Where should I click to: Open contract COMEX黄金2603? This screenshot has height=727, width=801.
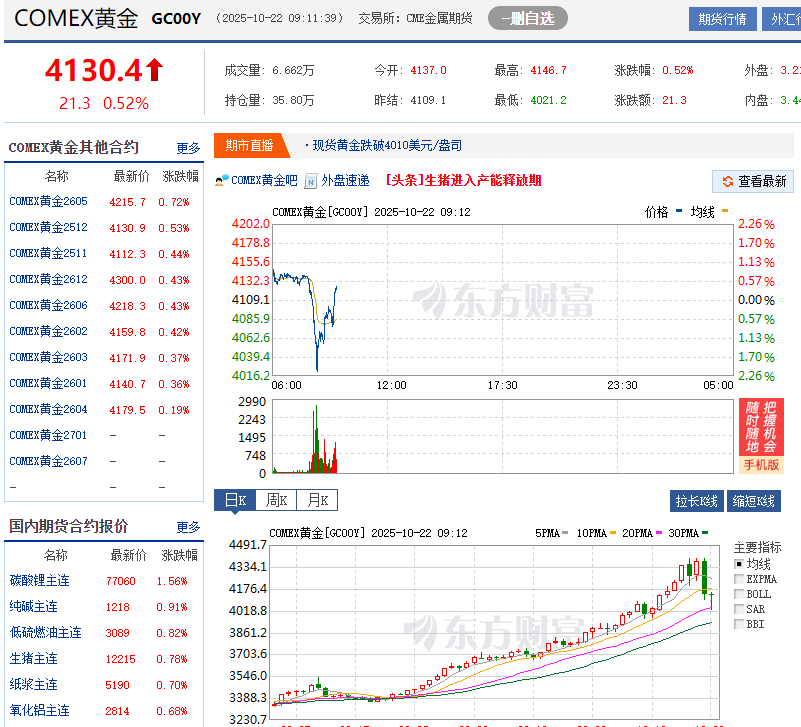point(49,357)
